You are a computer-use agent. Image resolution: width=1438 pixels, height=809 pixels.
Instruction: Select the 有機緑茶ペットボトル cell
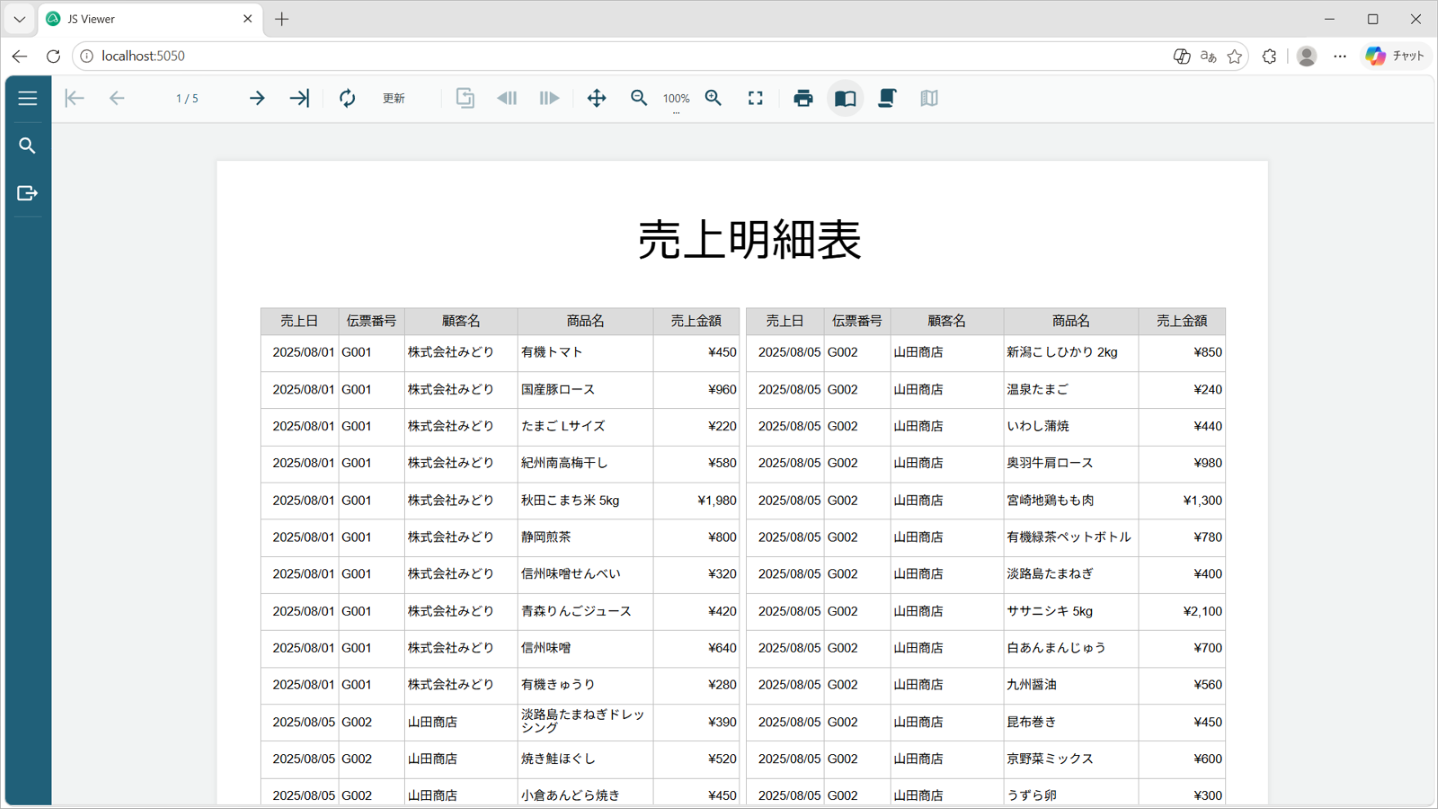[x=1071, y=537]
